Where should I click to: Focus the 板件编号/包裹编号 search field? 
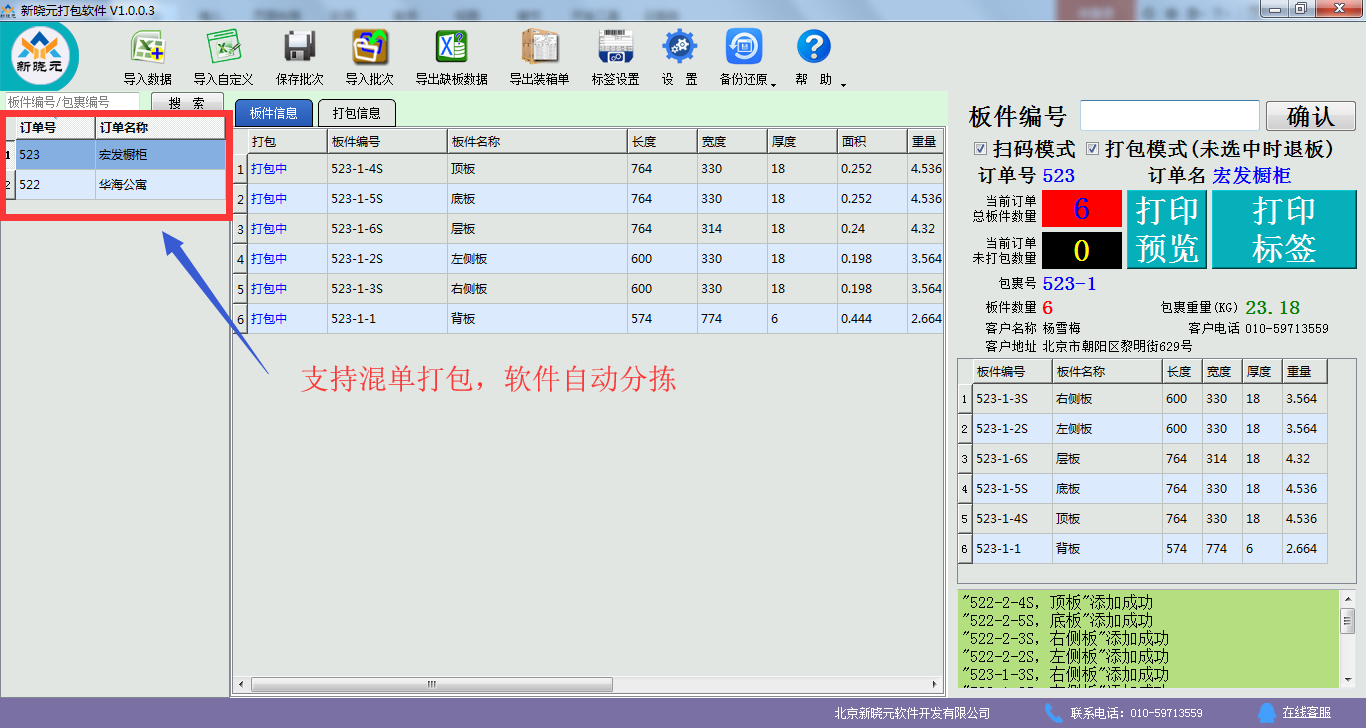[72, 102]
